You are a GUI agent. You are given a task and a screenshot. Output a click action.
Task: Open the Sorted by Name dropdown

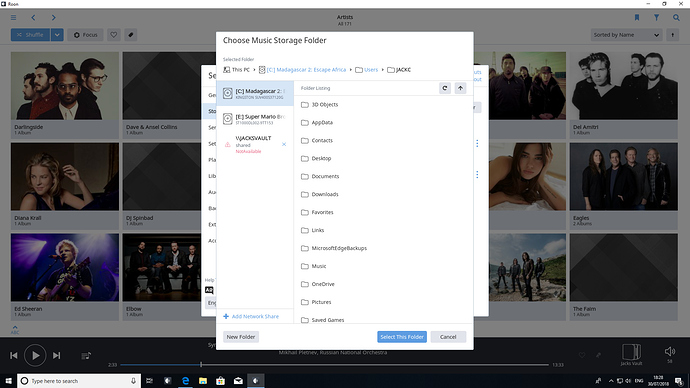pyautogui.click(x=626, y=35)
